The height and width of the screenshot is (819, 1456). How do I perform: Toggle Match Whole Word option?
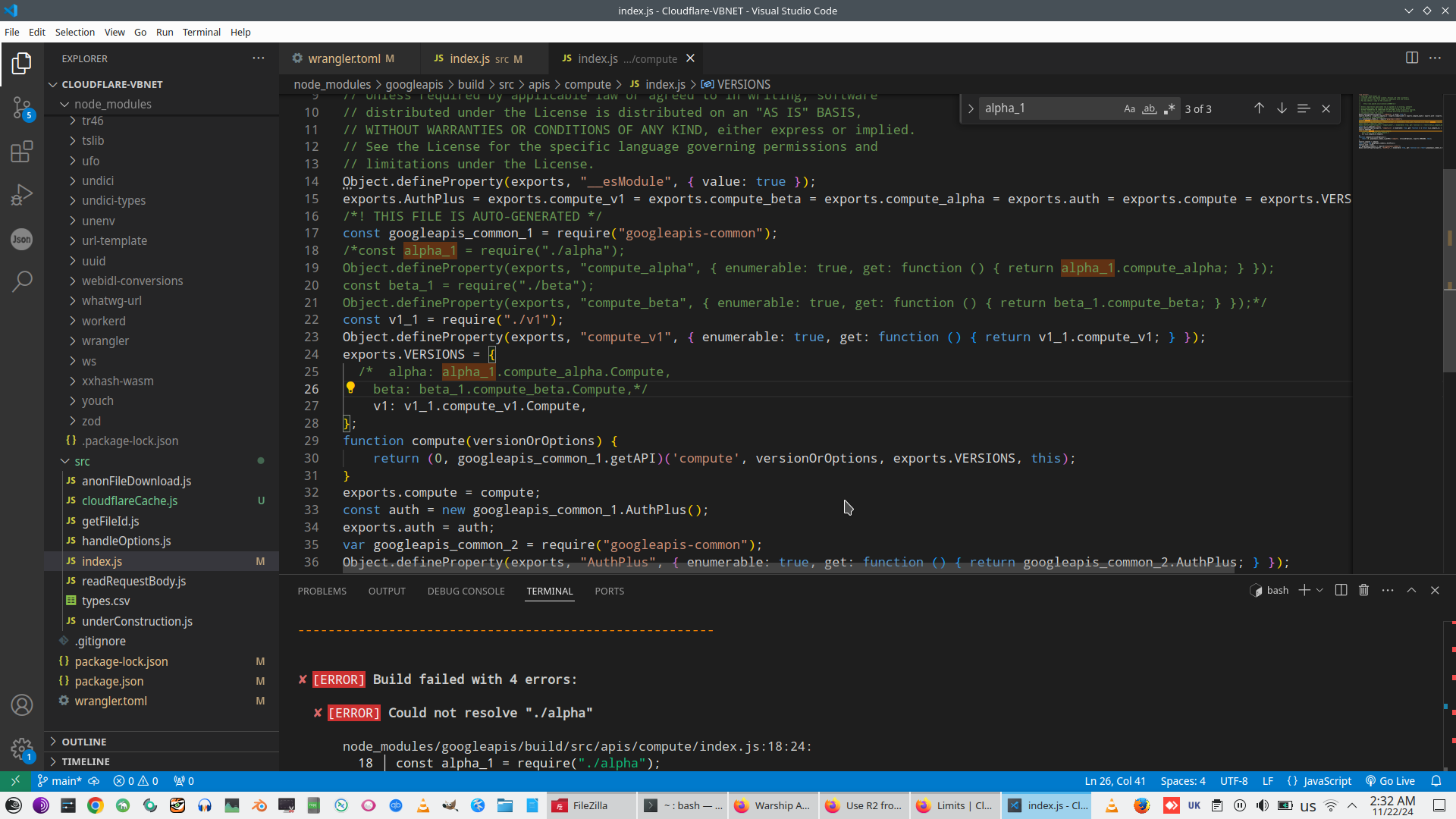[1150, 108]
